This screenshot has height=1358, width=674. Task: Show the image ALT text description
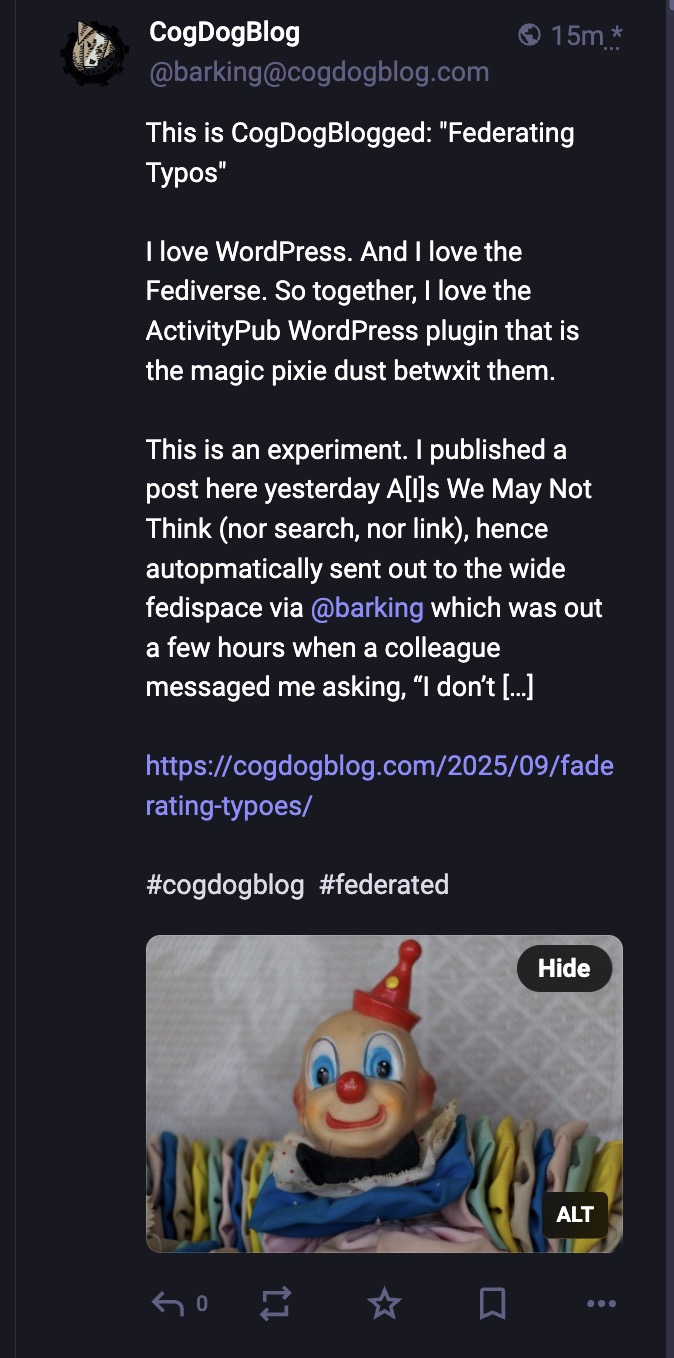pos(575,1215)
